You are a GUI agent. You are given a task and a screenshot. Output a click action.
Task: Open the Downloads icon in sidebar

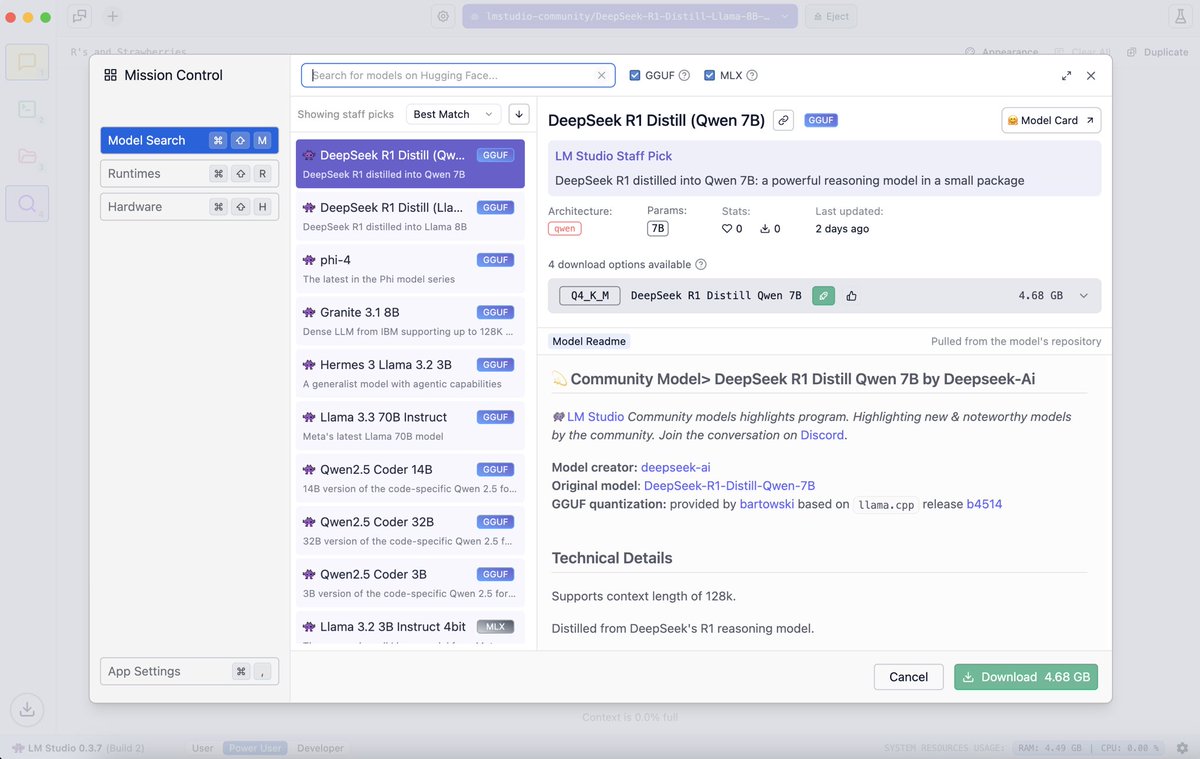coord(27,710)
